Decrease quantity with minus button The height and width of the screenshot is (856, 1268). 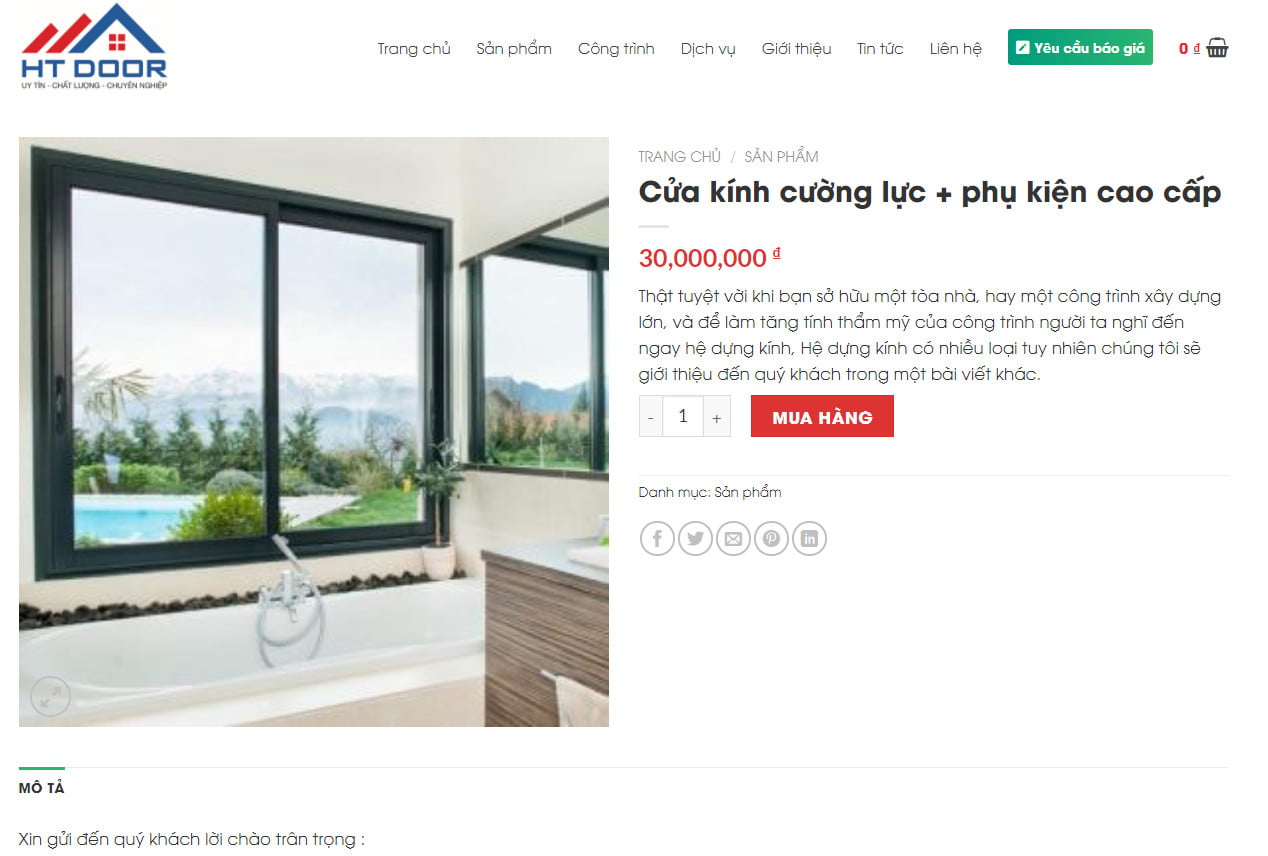651,417
